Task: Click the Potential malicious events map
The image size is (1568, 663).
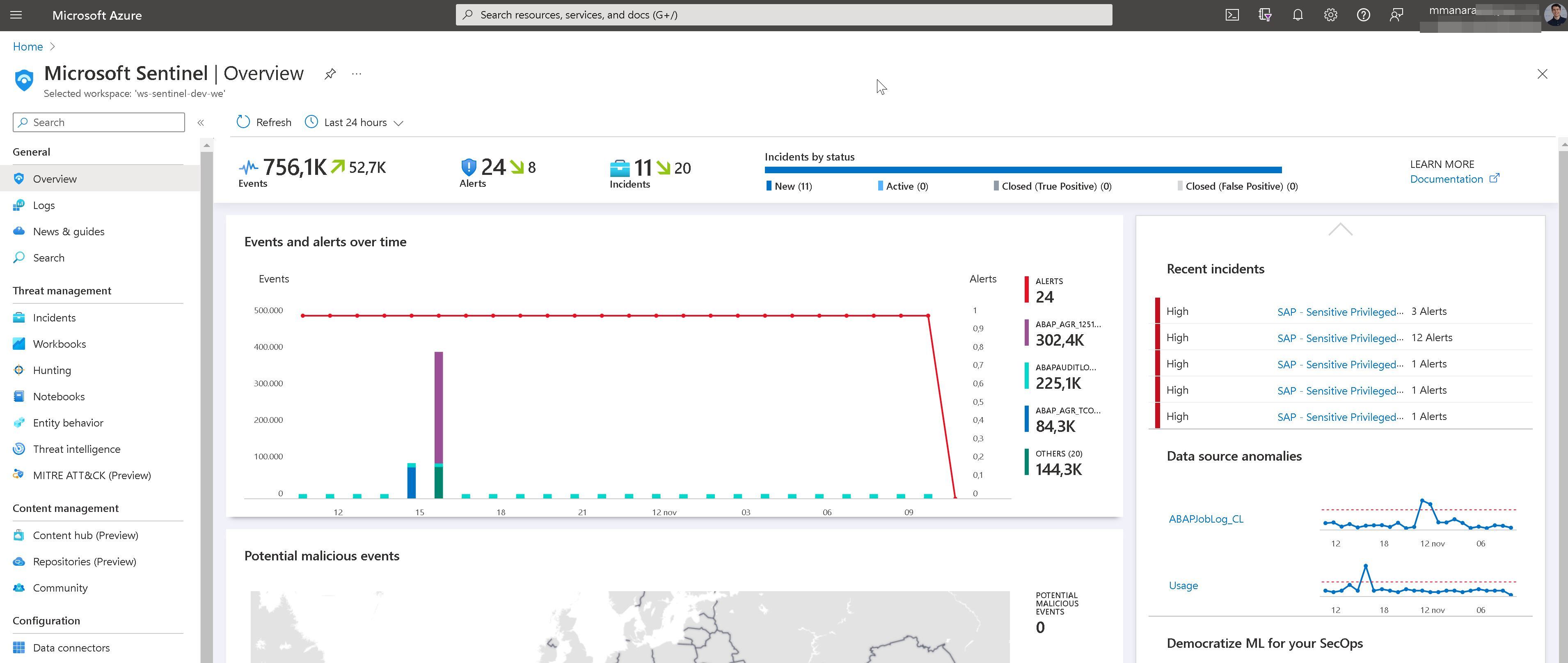Action: pos(630,626)
